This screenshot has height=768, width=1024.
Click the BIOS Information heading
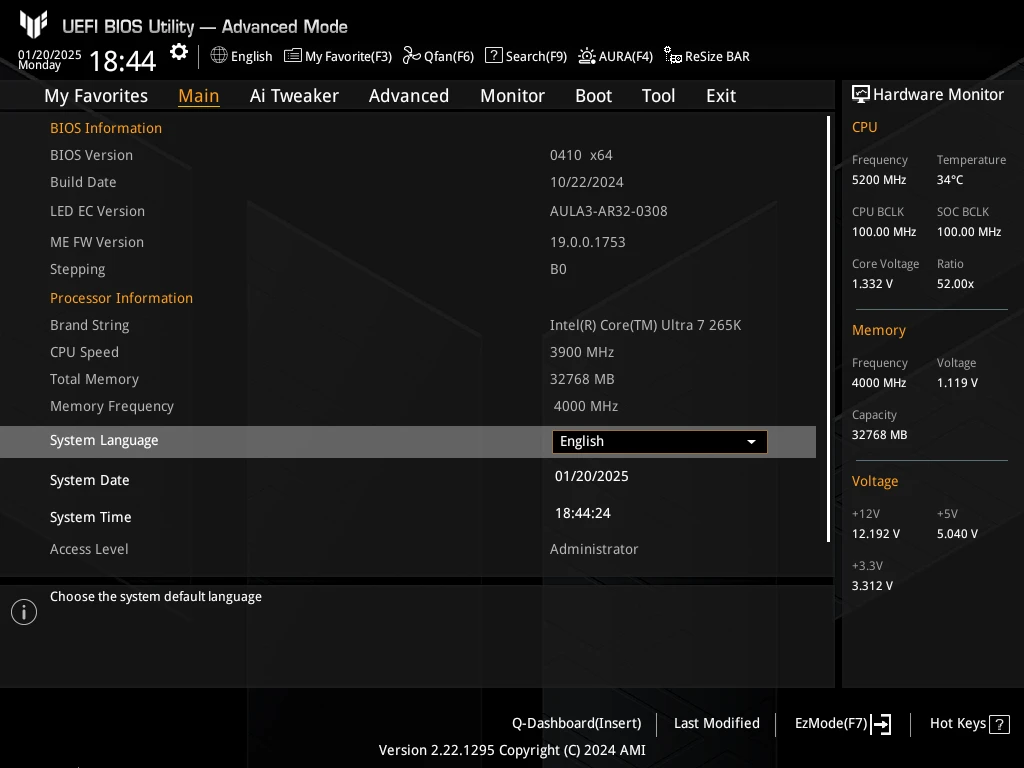[106, 128]
